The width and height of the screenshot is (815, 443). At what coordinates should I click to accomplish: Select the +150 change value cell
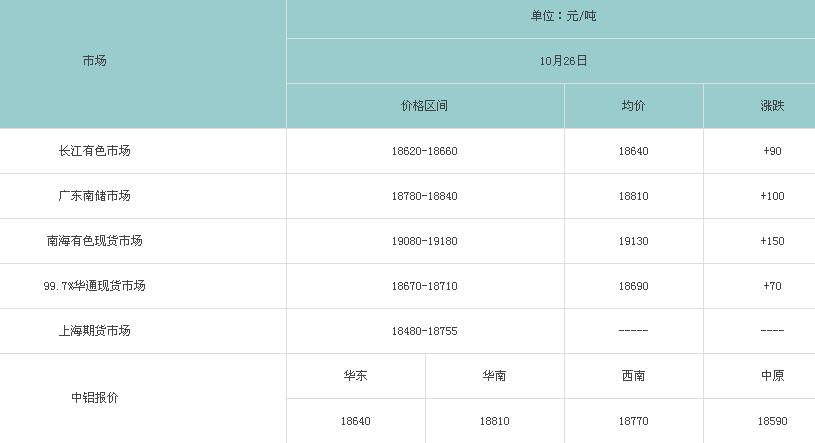[771, 241]
